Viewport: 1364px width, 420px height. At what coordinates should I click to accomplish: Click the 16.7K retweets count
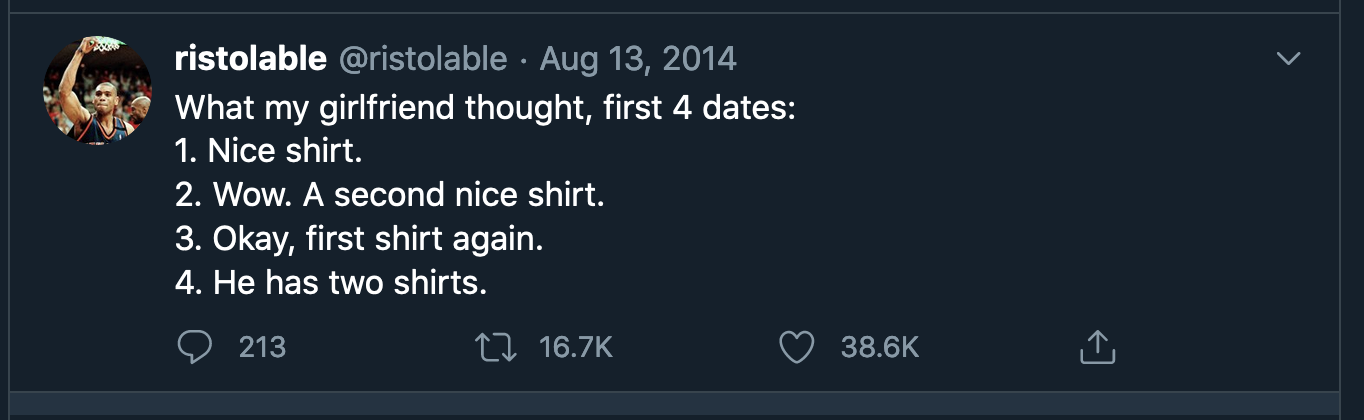575,347
